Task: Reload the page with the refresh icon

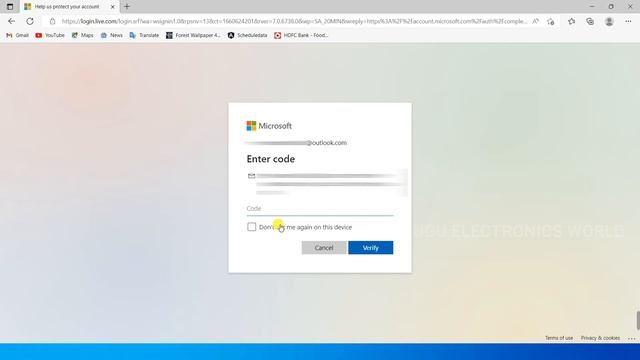Action: 30,21
